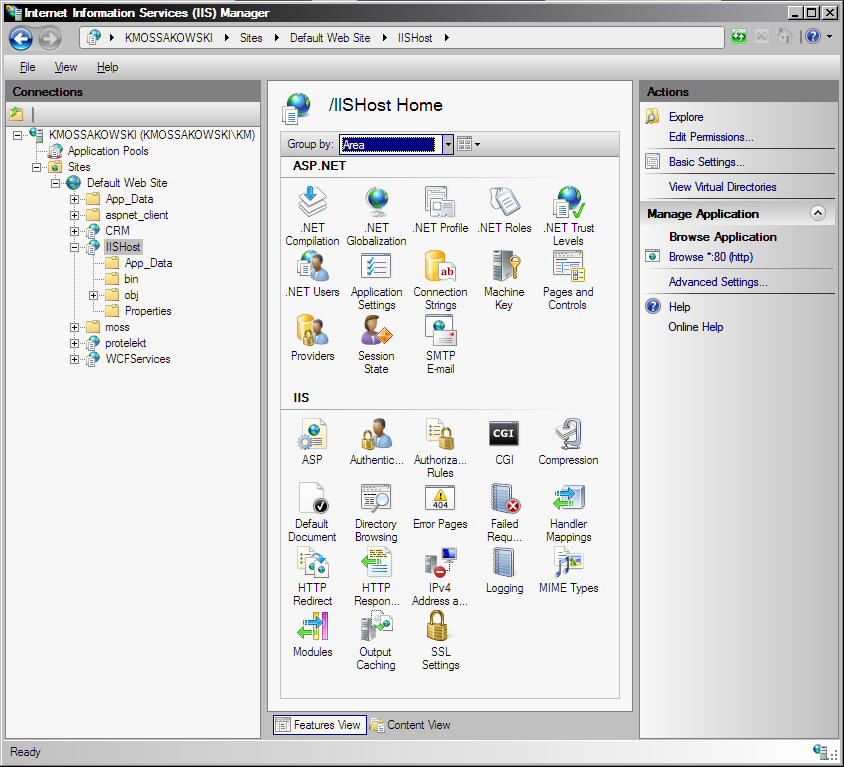Screen dimensions: 844x767
Task: Open SMTP E-mail feature
Action: [x=440, y=344]
